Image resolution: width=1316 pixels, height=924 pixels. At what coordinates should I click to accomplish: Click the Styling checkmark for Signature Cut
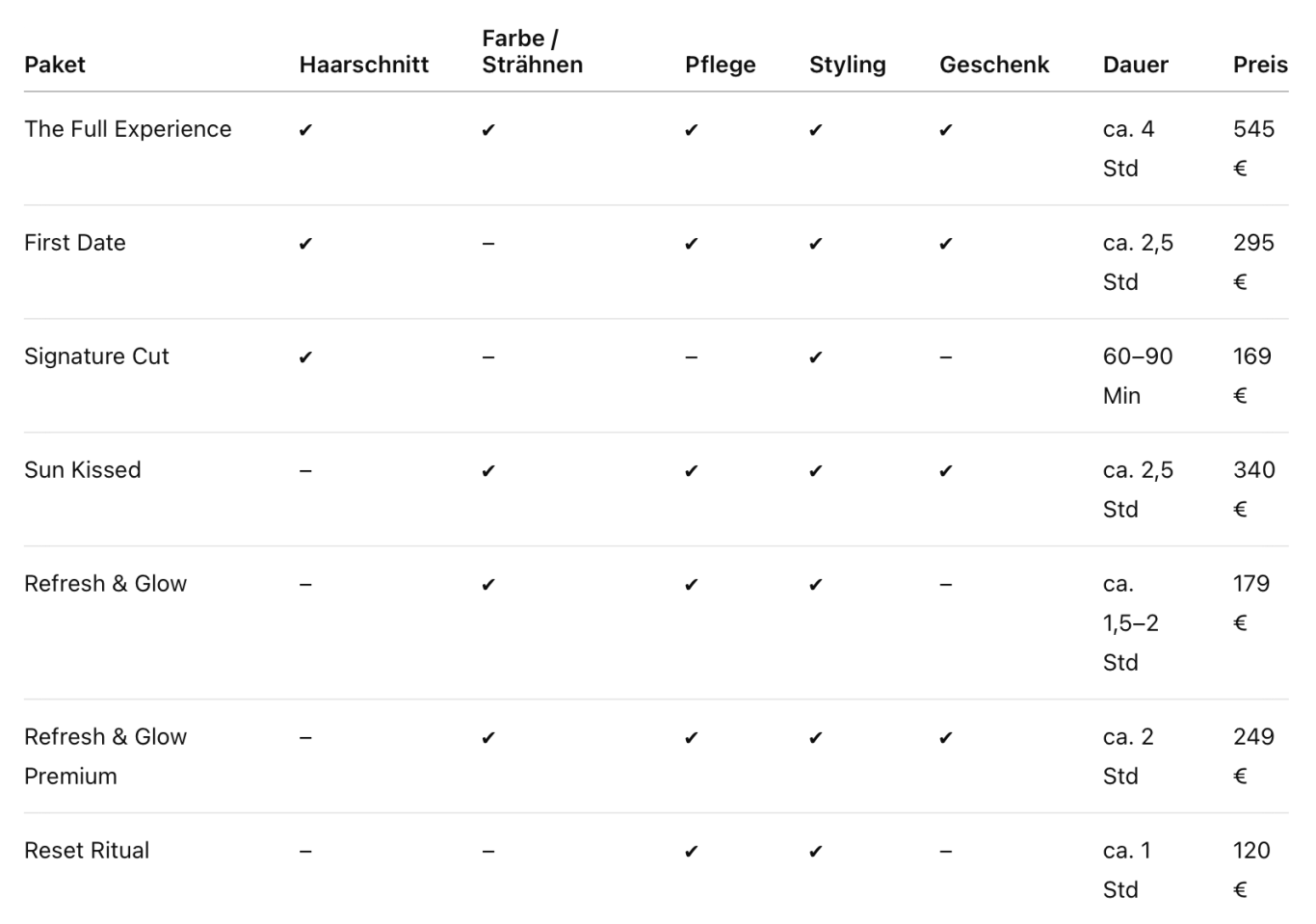tap(816, 357)
